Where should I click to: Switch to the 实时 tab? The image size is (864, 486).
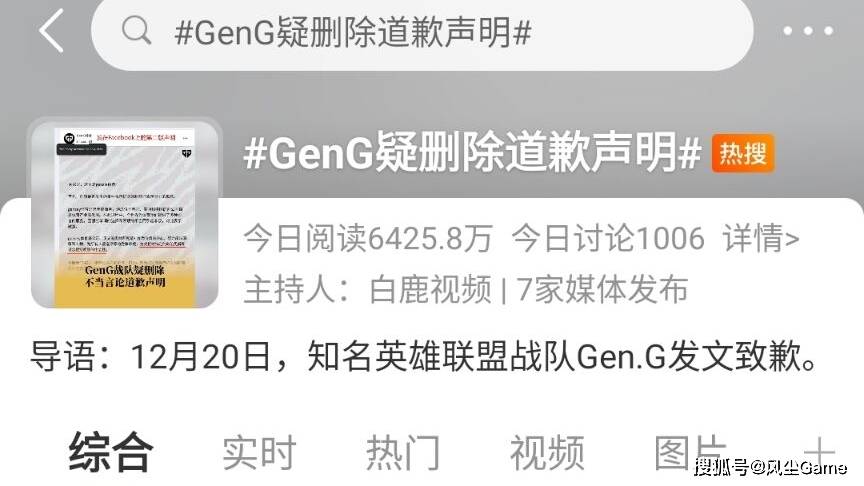tap(259, 453)
